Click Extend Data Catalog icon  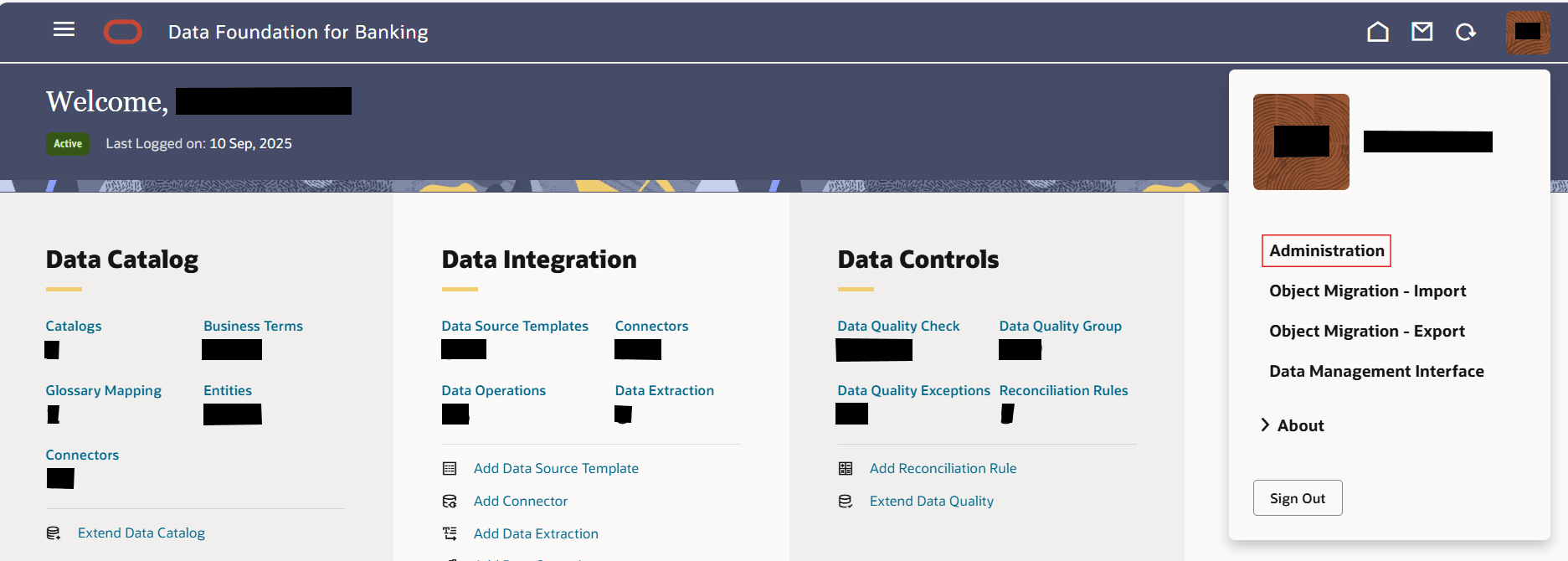[54, 533]
